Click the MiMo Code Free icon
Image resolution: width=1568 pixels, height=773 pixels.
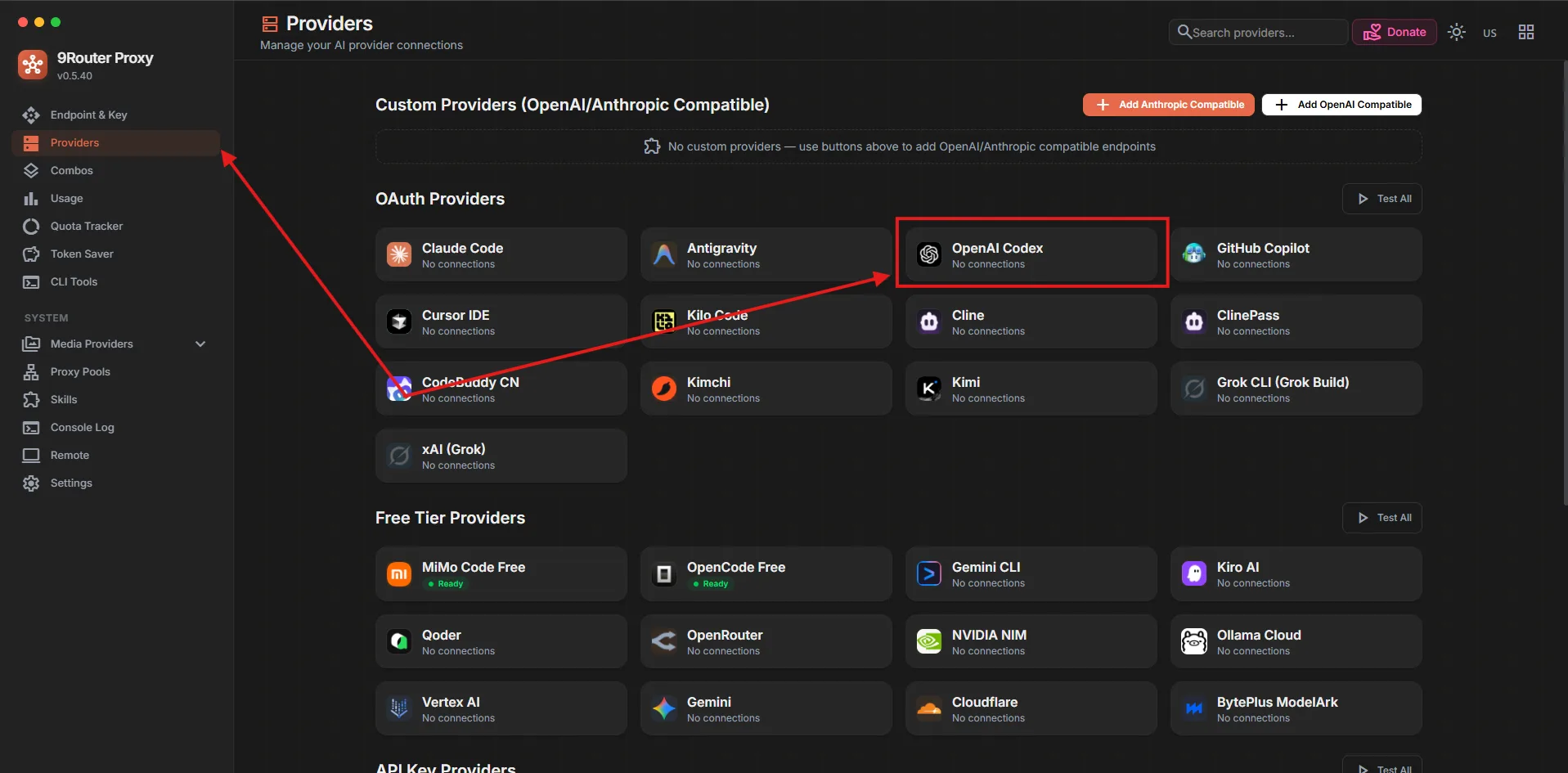click(x=399, y=574)
